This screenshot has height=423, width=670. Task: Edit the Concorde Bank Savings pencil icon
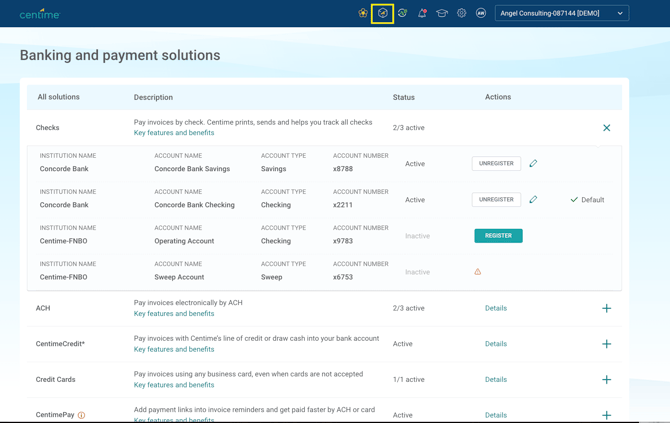533,163
